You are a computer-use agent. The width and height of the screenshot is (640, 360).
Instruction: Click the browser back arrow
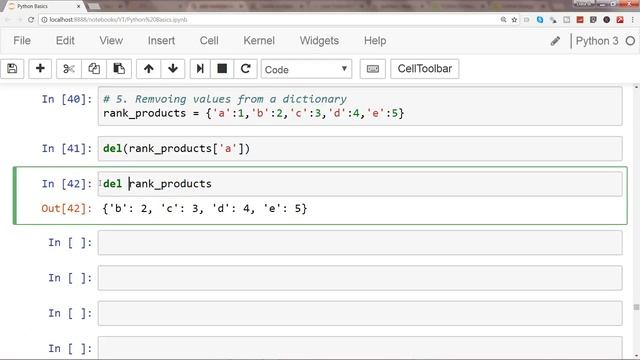tap(7, 20)
